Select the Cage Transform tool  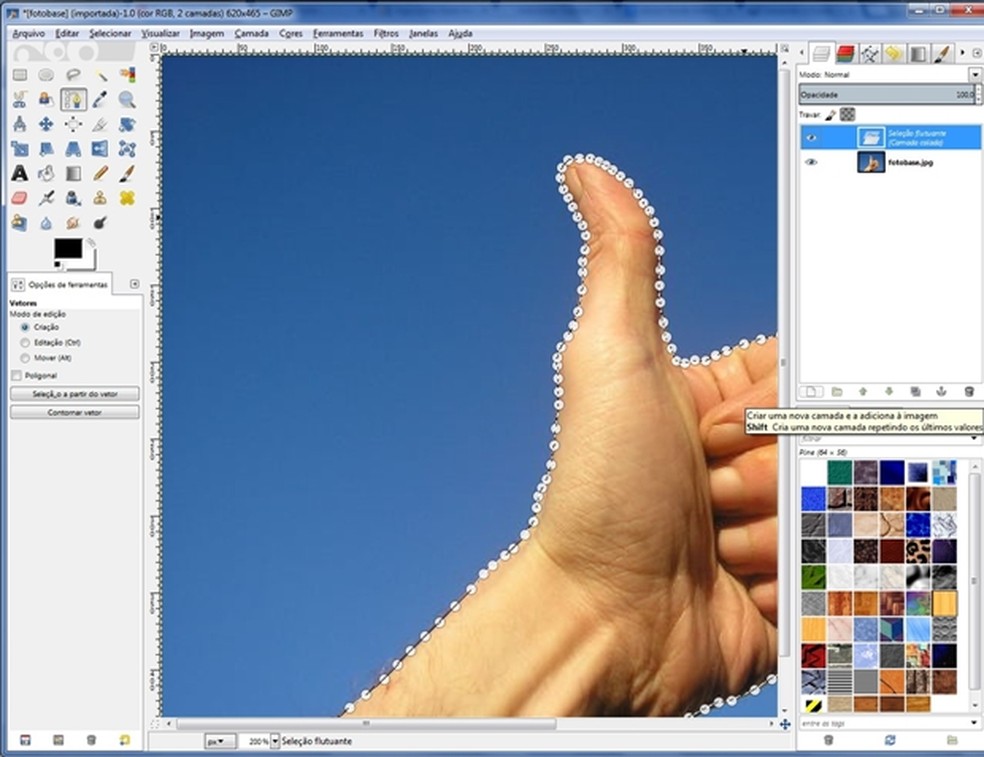127,149
